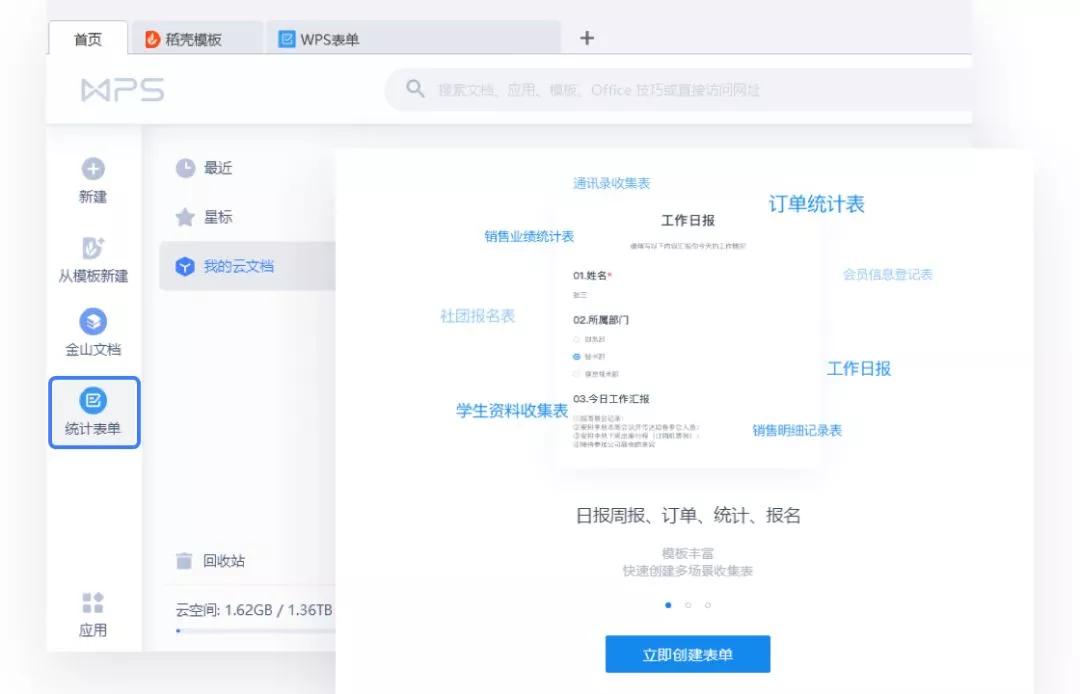Click the 最近 clock icon
Screen dimensions: 1080x694
(186, 168)
